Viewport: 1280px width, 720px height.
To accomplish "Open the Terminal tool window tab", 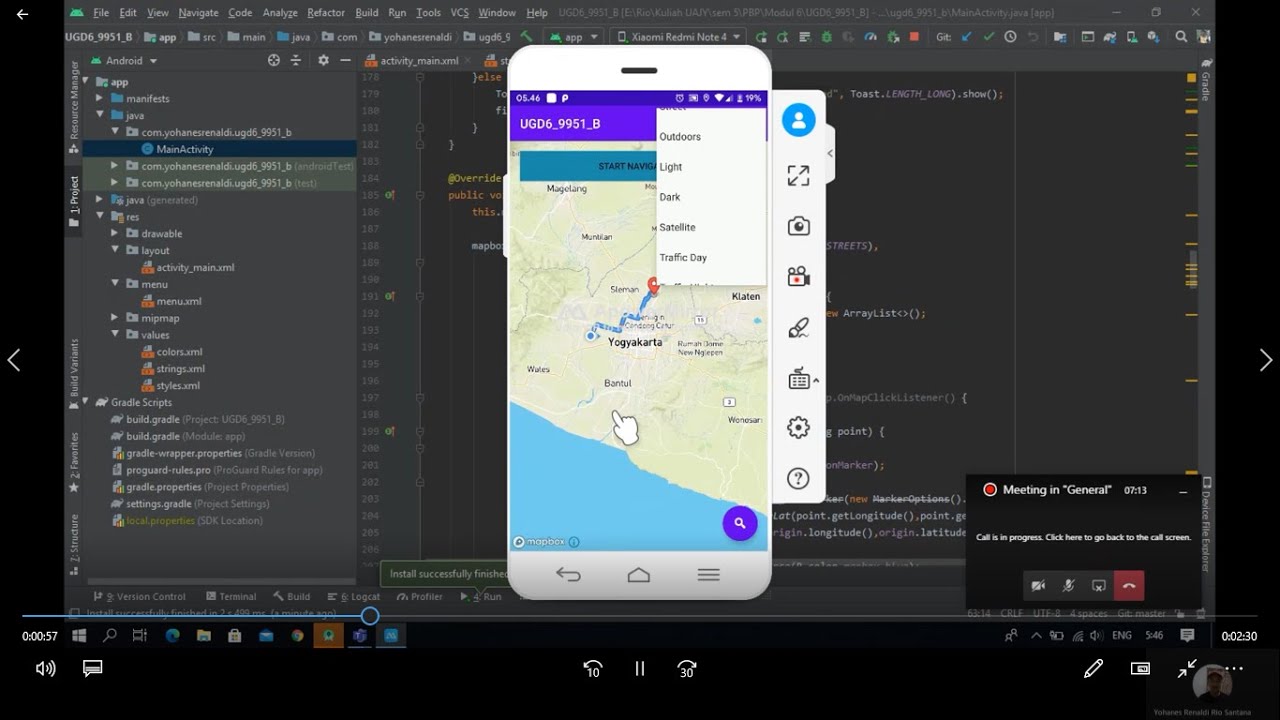I will (x=231, y=597).
